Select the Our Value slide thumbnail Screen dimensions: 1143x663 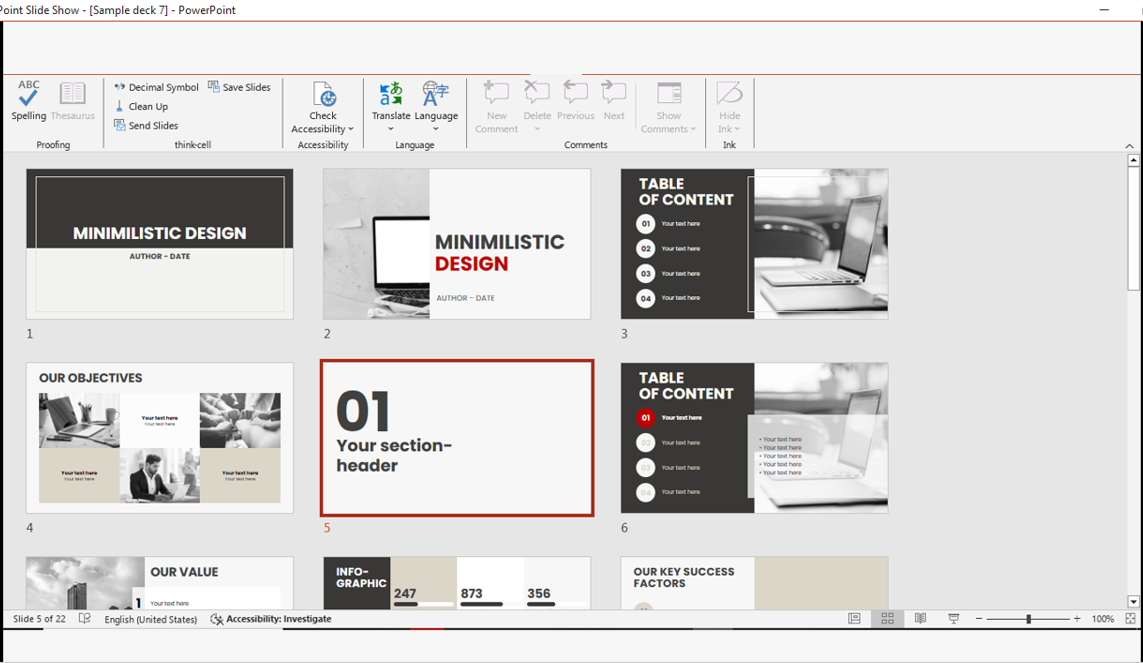(x=160, y=583)
